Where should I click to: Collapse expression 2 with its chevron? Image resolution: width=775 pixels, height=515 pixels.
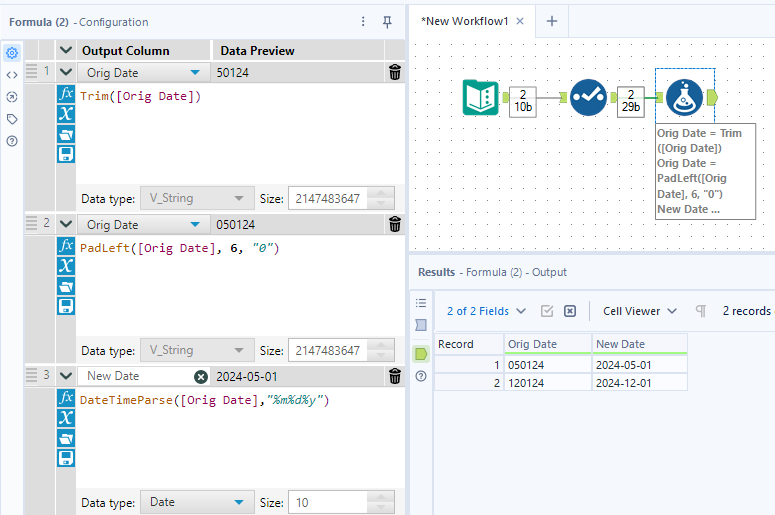pyautogui.click(x=66, y=224)
